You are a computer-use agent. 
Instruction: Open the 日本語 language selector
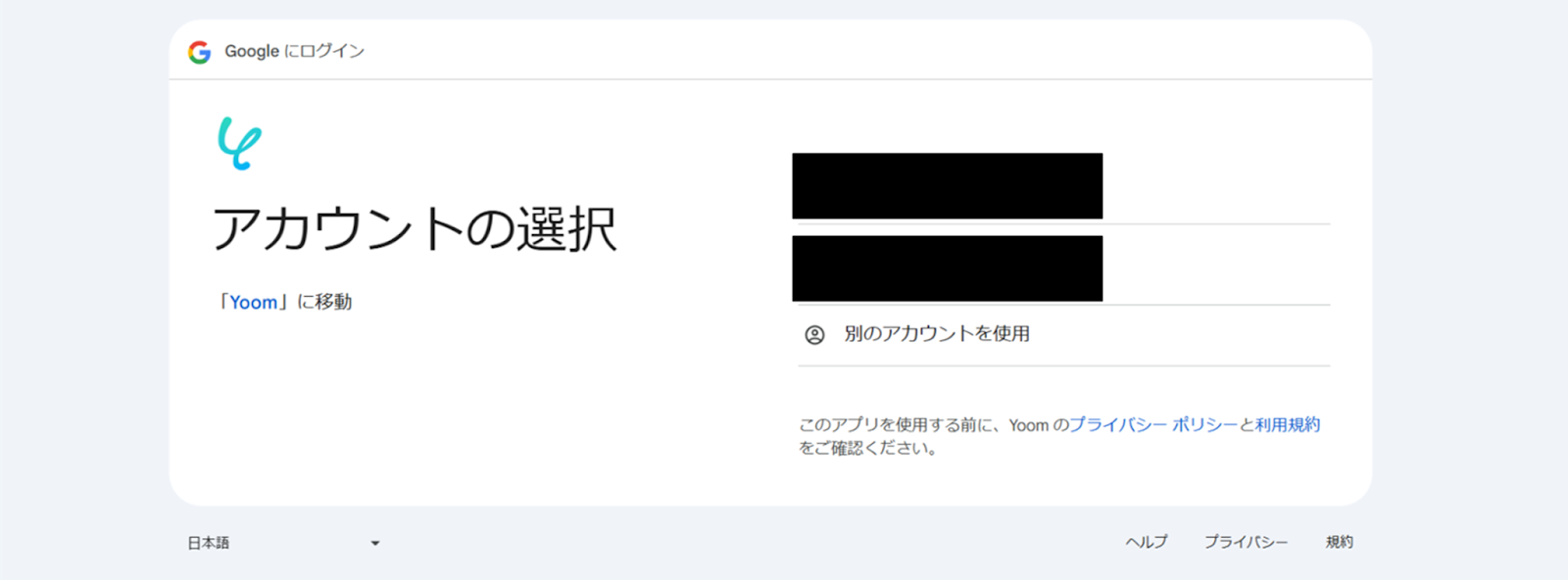pyautogui.click(x=284, y=543)
